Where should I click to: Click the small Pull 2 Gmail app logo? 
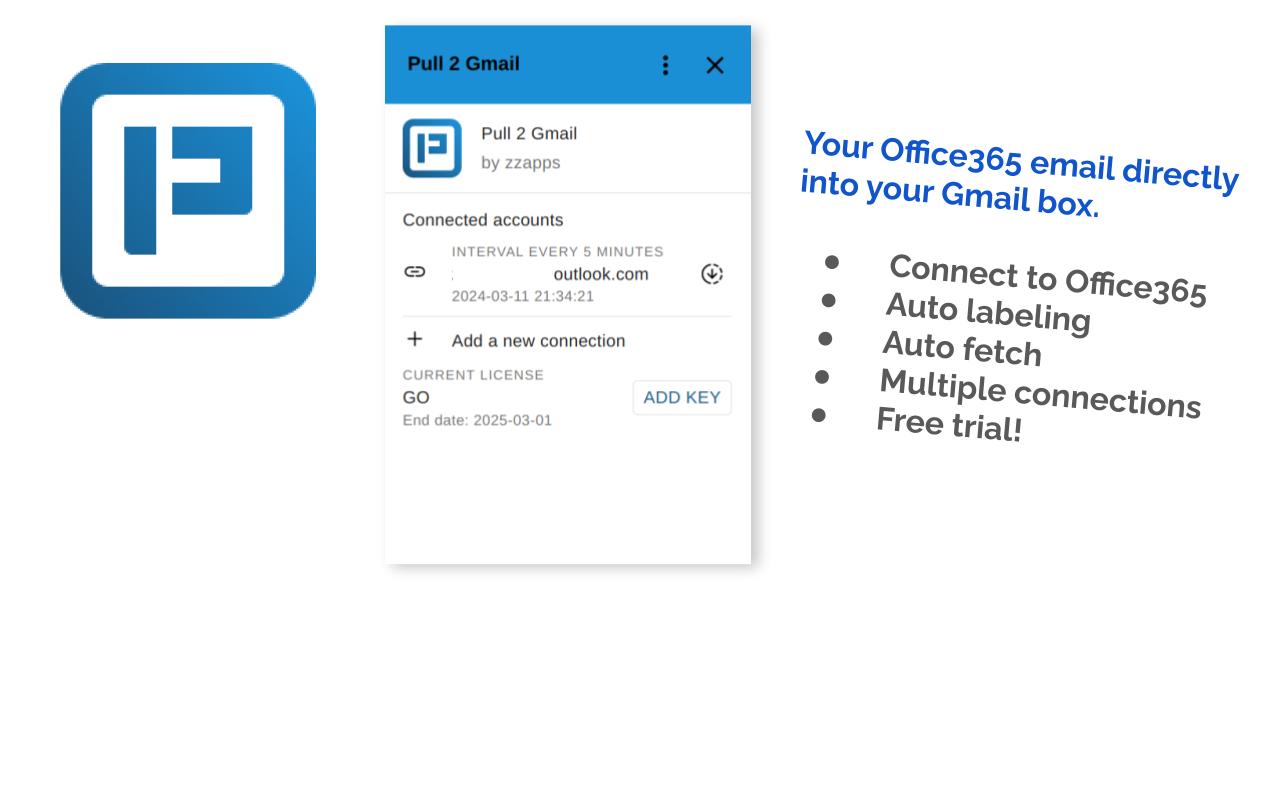(x=432, y=148)
